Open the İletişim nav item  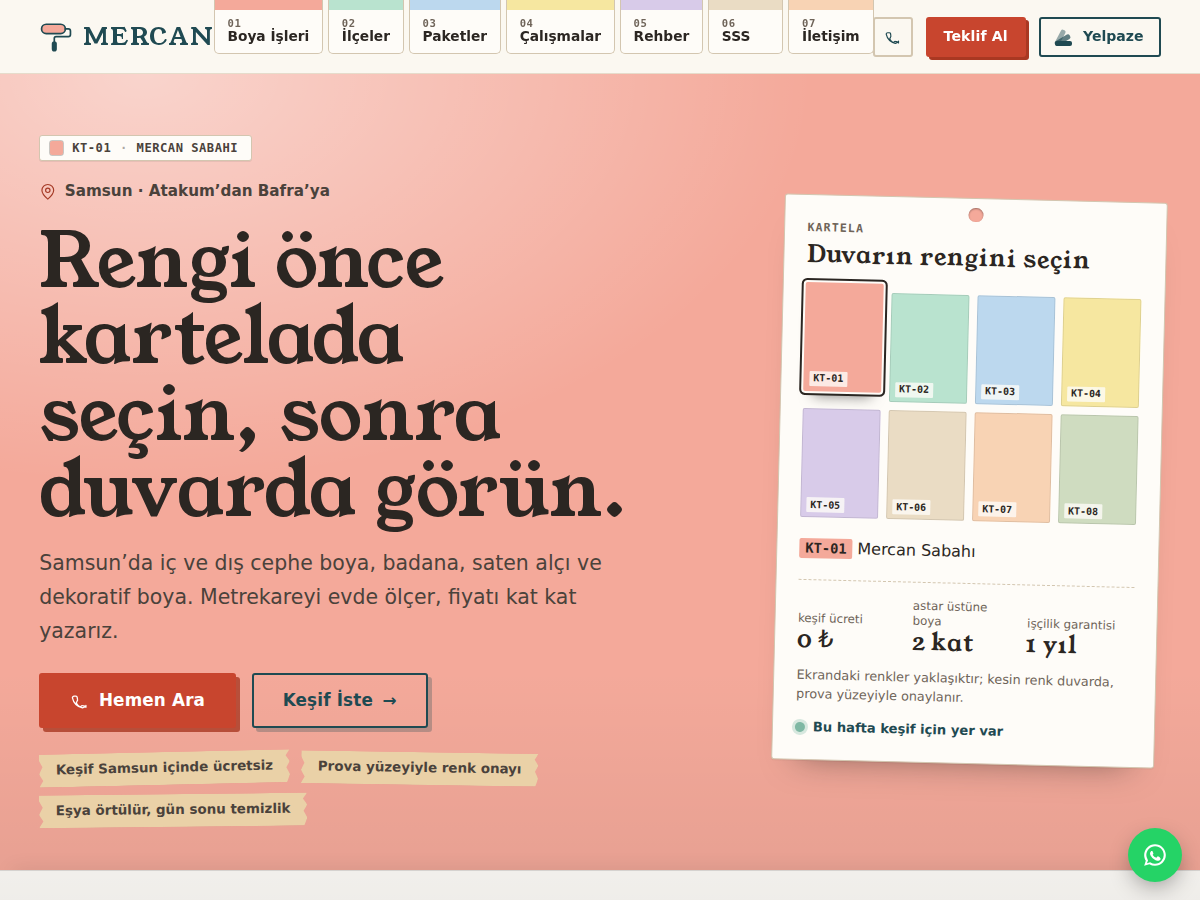[x=831, y=27]
